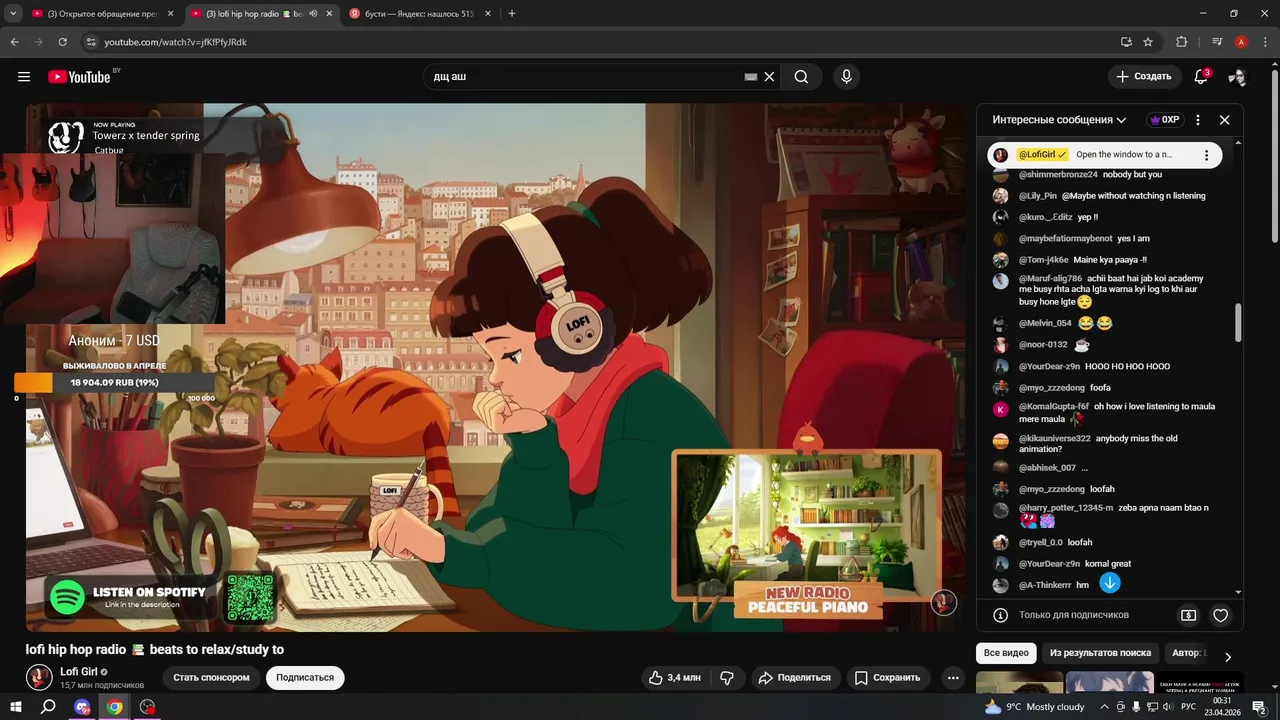Expand the Интересные сообщения chat mode dropdown
This screenshot has width=1280, height=720.
click(1059, 120)
